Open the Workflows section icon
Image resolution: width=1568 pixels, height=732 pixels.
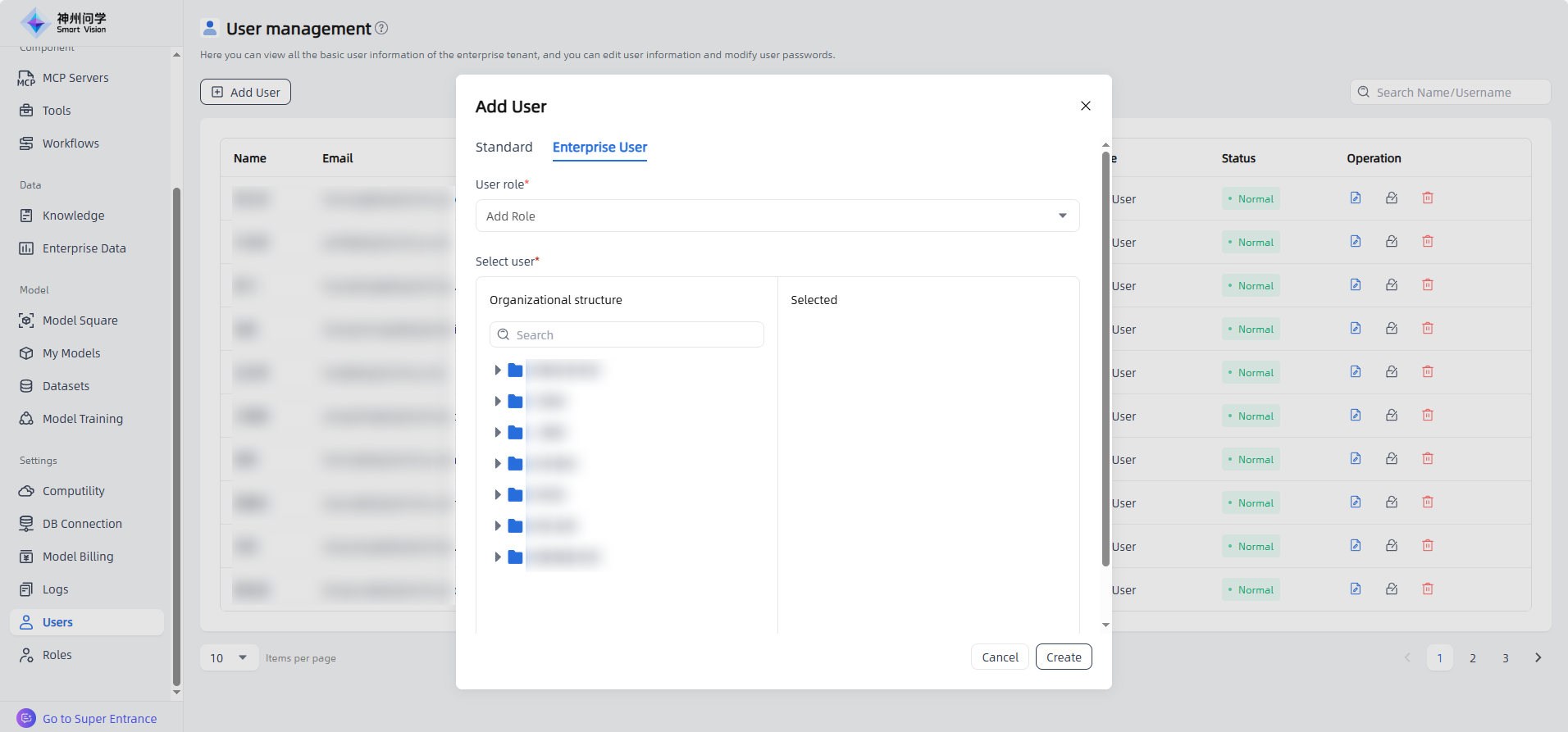click(26, 143)
